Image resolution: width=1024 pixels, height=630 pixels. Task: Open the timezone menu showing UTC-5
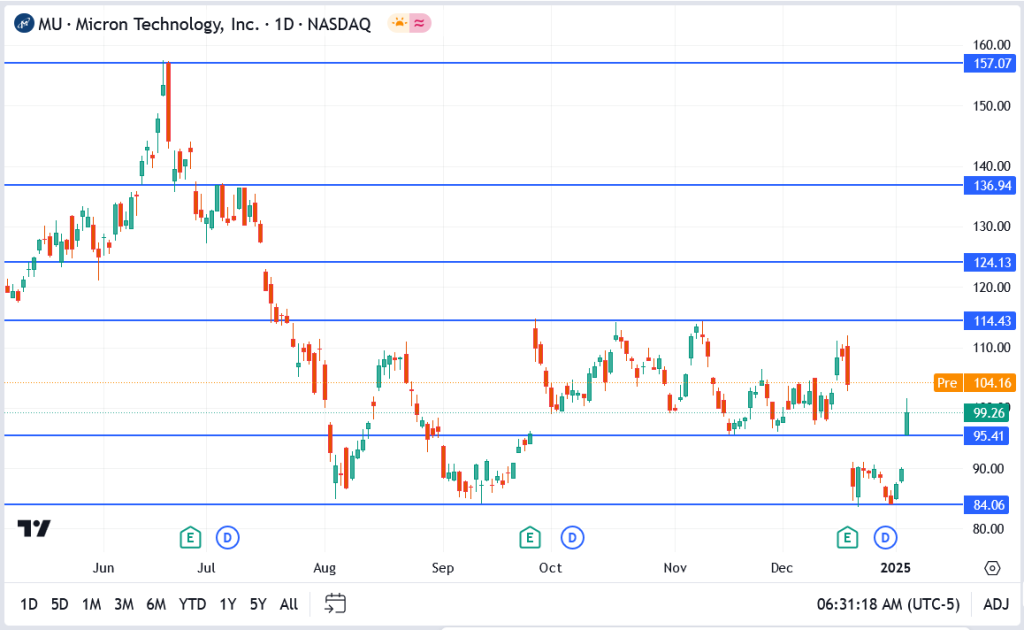887,604
